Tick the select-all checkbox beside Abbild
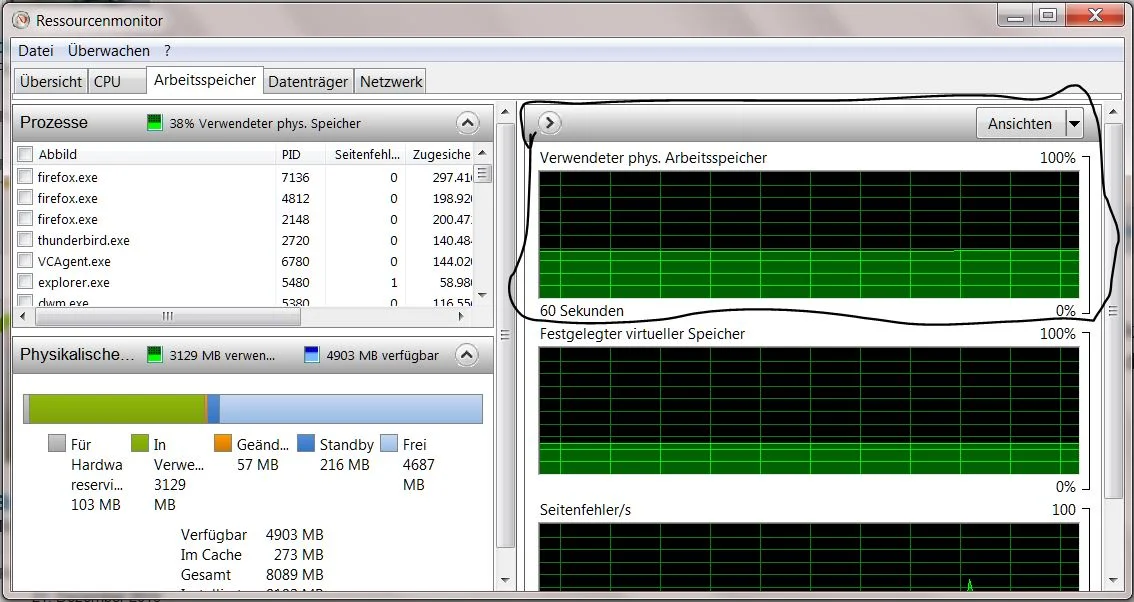Image resolution: width=1134 pixels, height=602 pixels. tap(25, 154)
